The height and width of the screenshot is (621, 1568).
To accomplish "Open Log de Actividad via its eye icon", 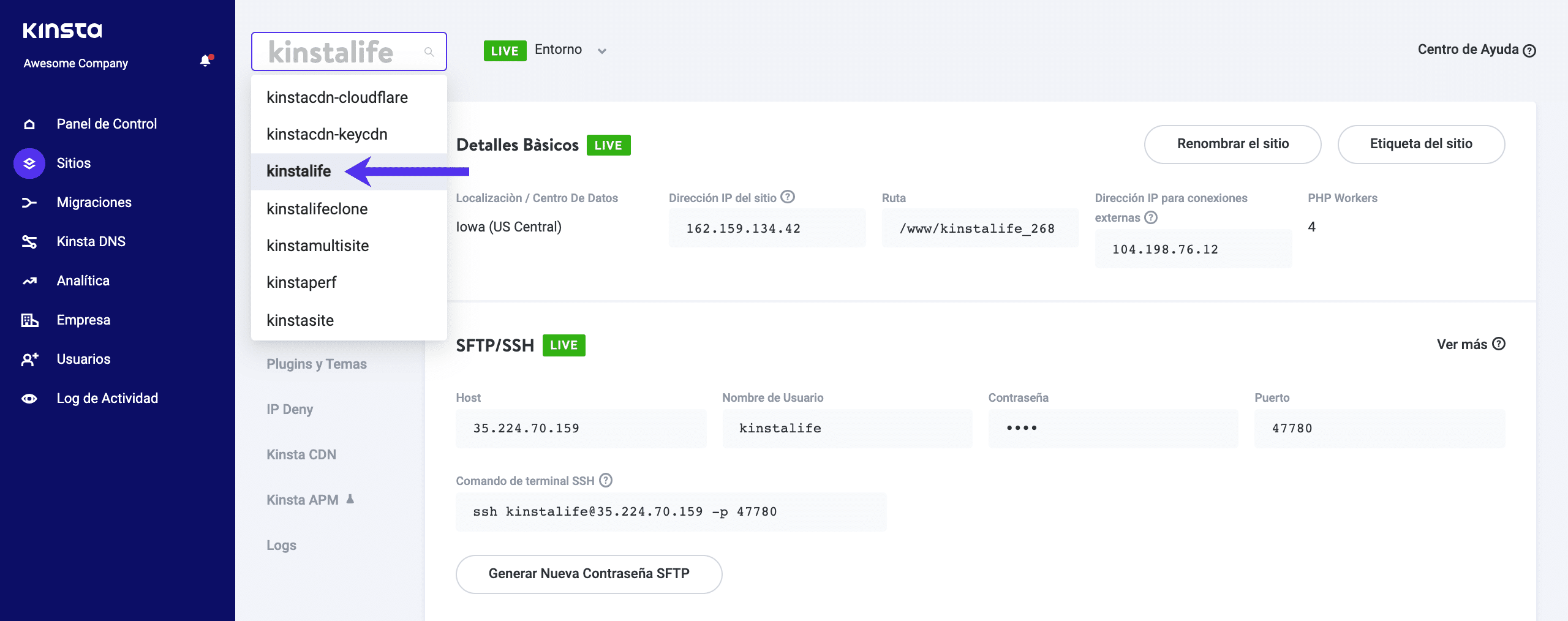I will coord(28,397).
